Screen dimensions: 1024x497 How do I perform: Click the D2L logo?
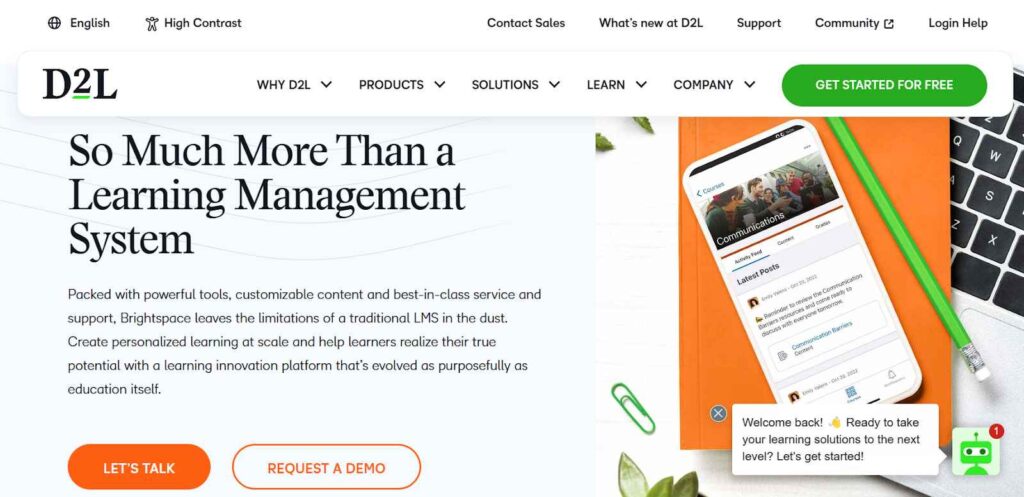(x=80, y=84)
